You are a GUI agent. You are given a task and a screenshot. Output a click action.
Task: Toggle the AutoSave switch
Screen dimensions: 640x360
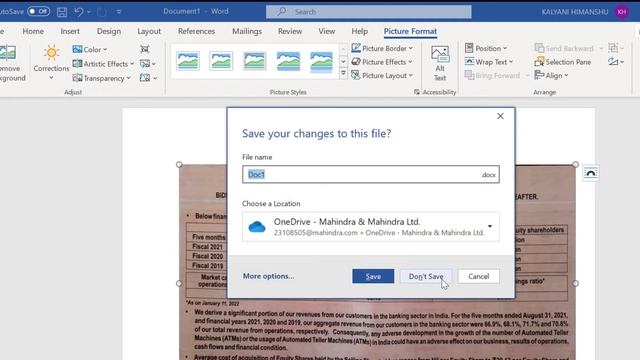(x=38, y=11)
